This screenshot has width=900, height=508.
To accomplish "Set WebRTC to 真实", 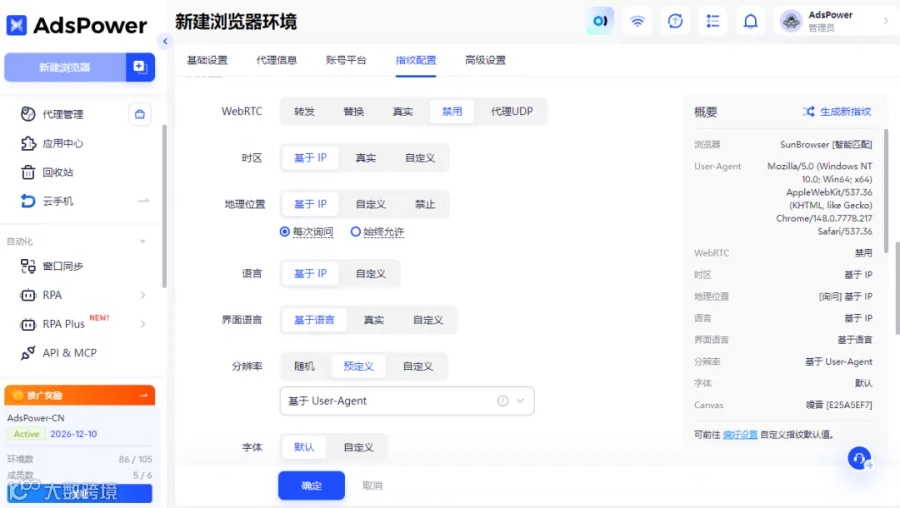I will (403, 111).
